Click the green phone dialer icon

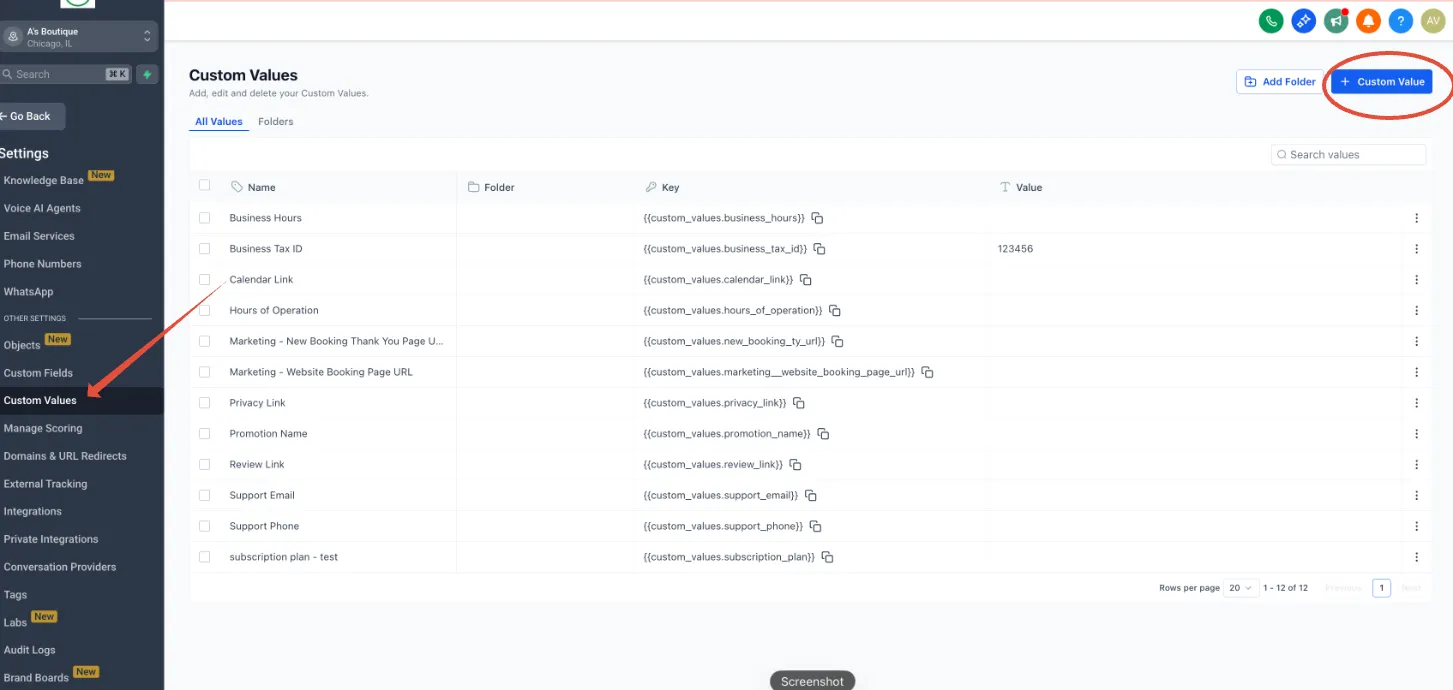1271,20
